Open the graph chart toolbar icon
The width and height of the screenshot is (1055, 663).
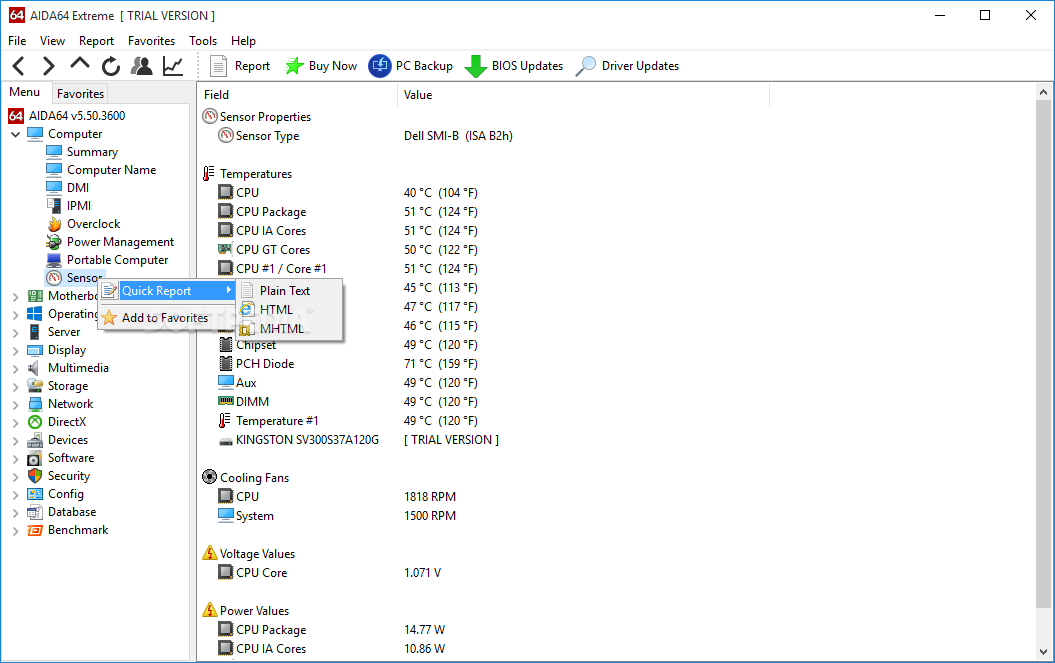pos(173,66)
